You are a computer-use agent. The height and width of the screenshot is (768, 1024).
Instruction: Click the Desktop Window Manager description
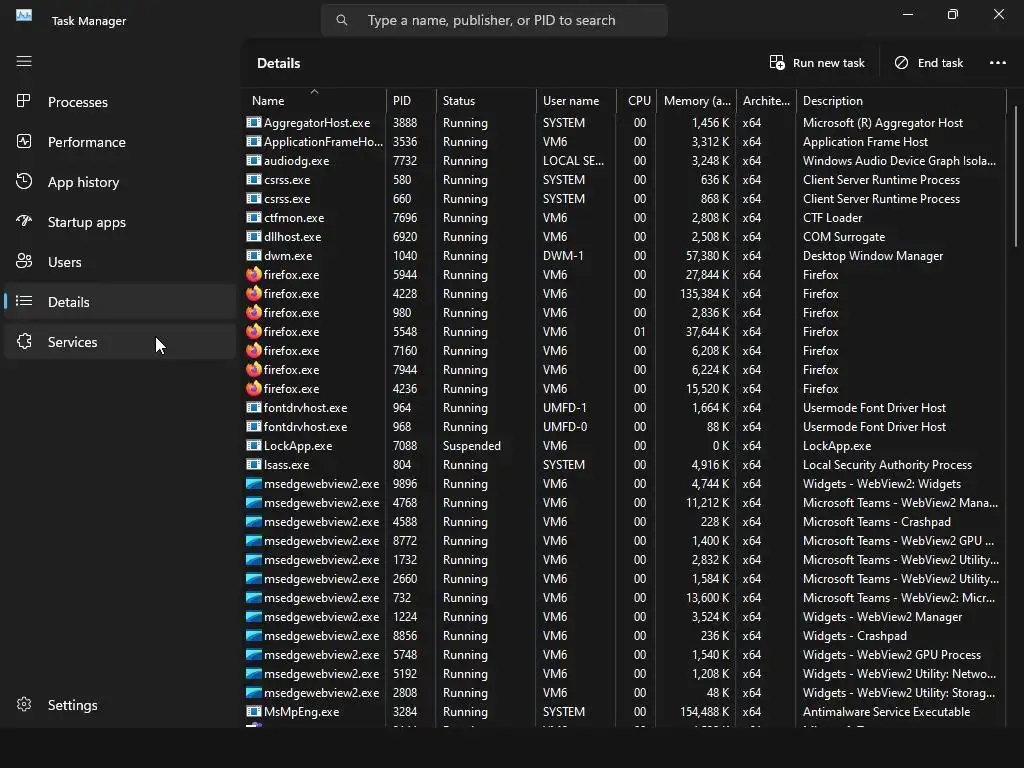click(872, 255)
